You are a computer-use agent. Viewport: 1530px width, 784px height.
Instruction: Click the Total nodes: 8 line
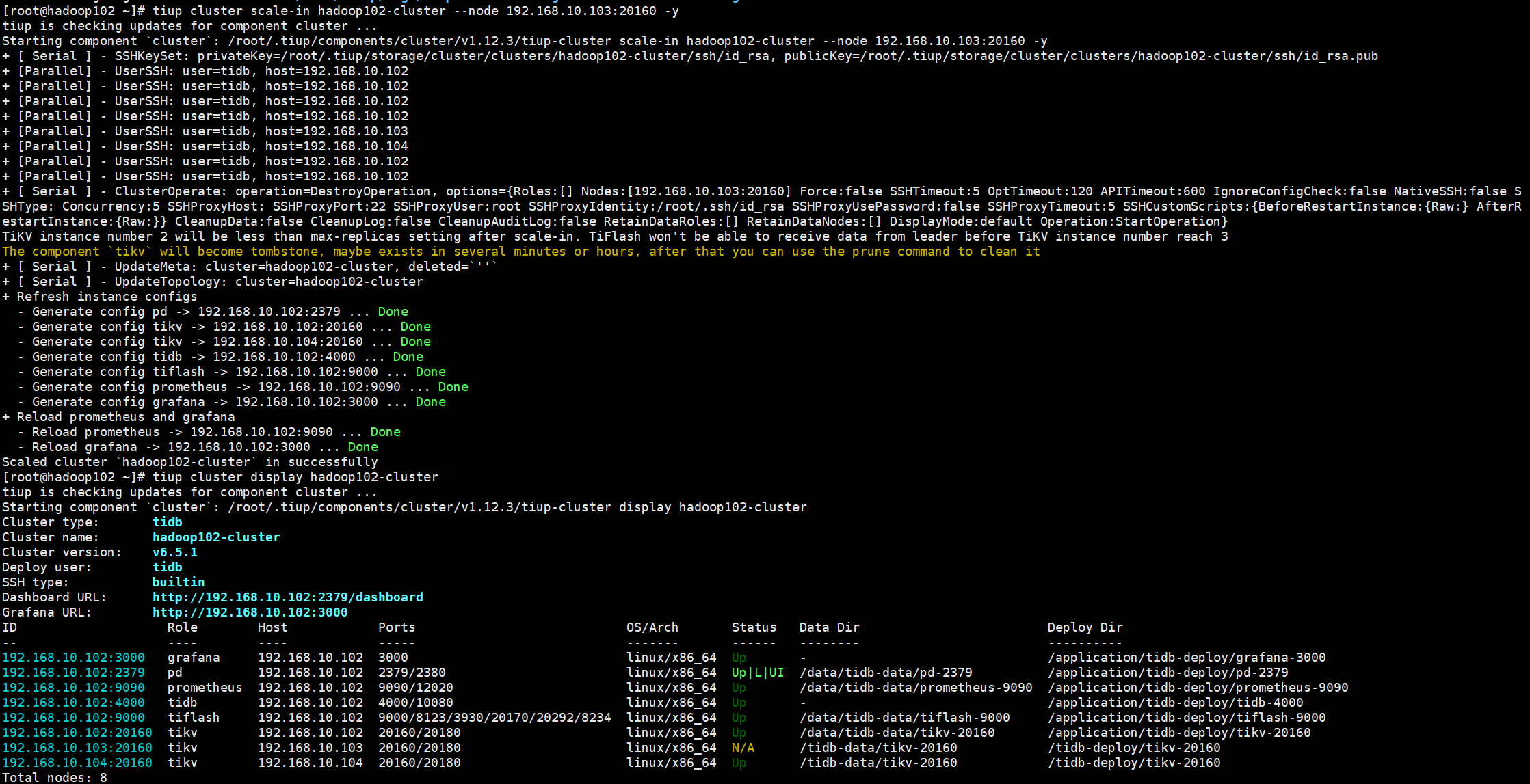click(x=55, y=777)
